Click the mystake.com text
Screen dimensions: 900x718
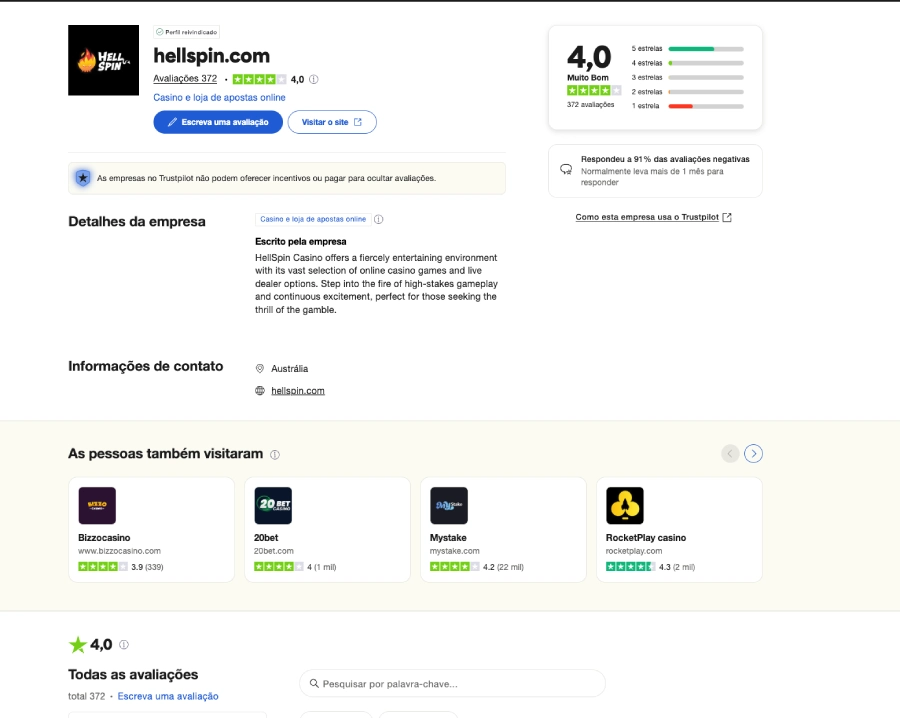[455, 551]
